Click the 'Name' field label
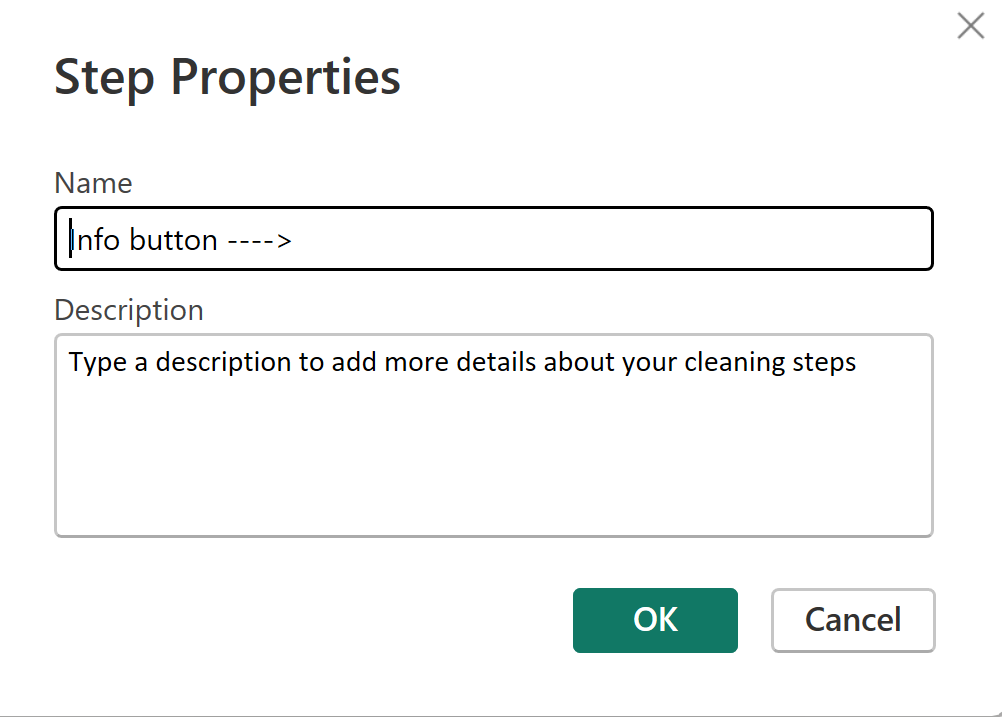 coord(93,183)
